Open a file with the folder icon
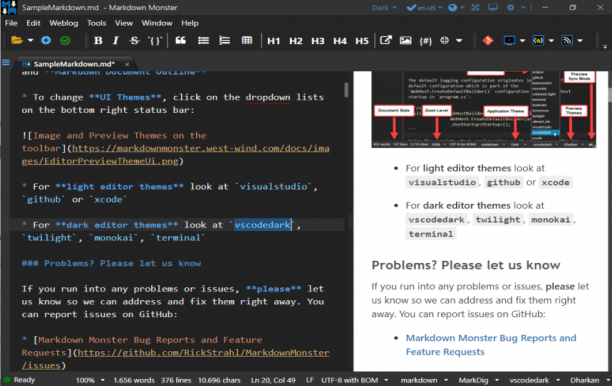The image size is (612, 386). click(17, 40)
